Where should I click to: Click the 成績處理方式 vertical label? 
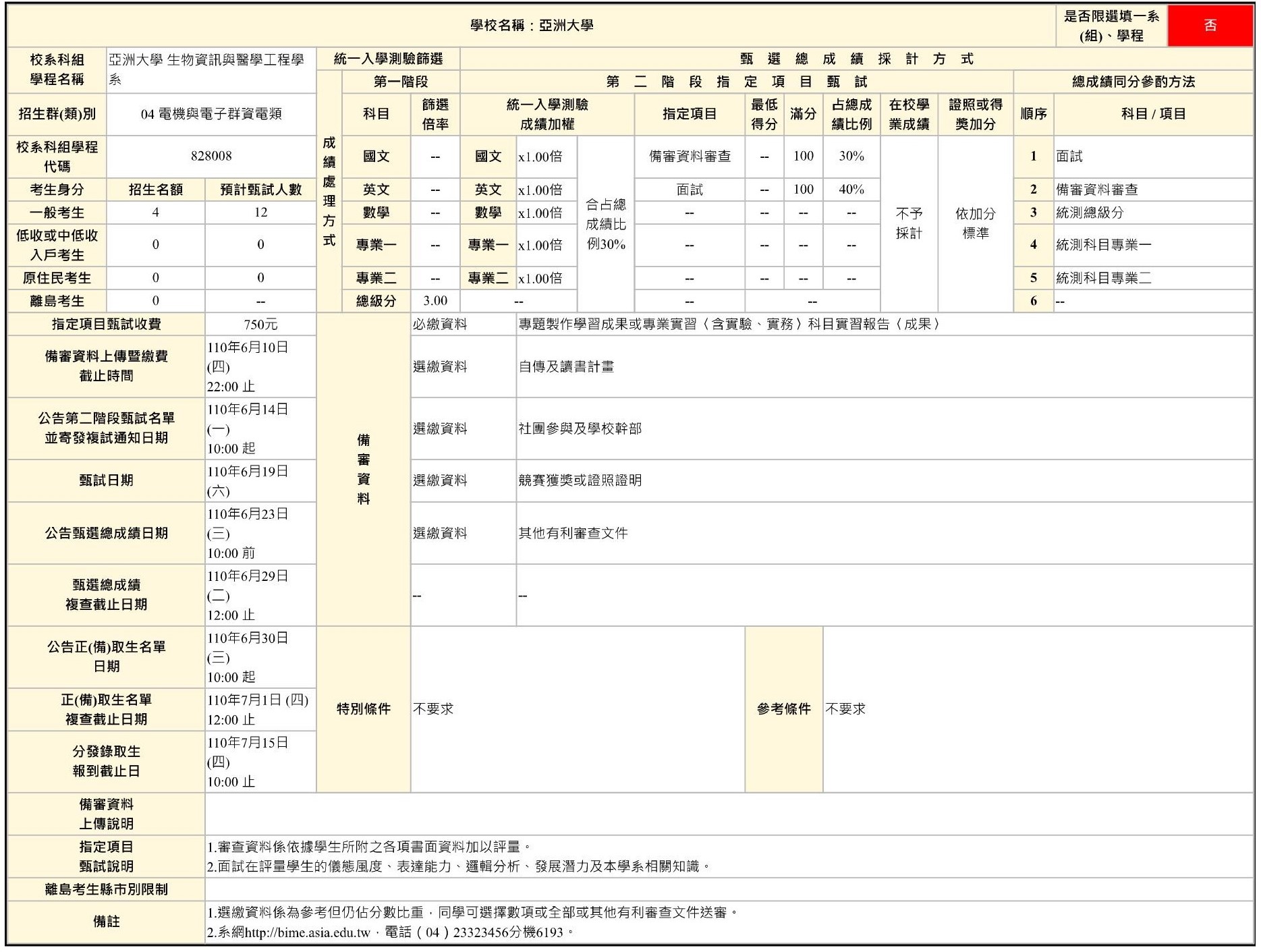[329, 192]
